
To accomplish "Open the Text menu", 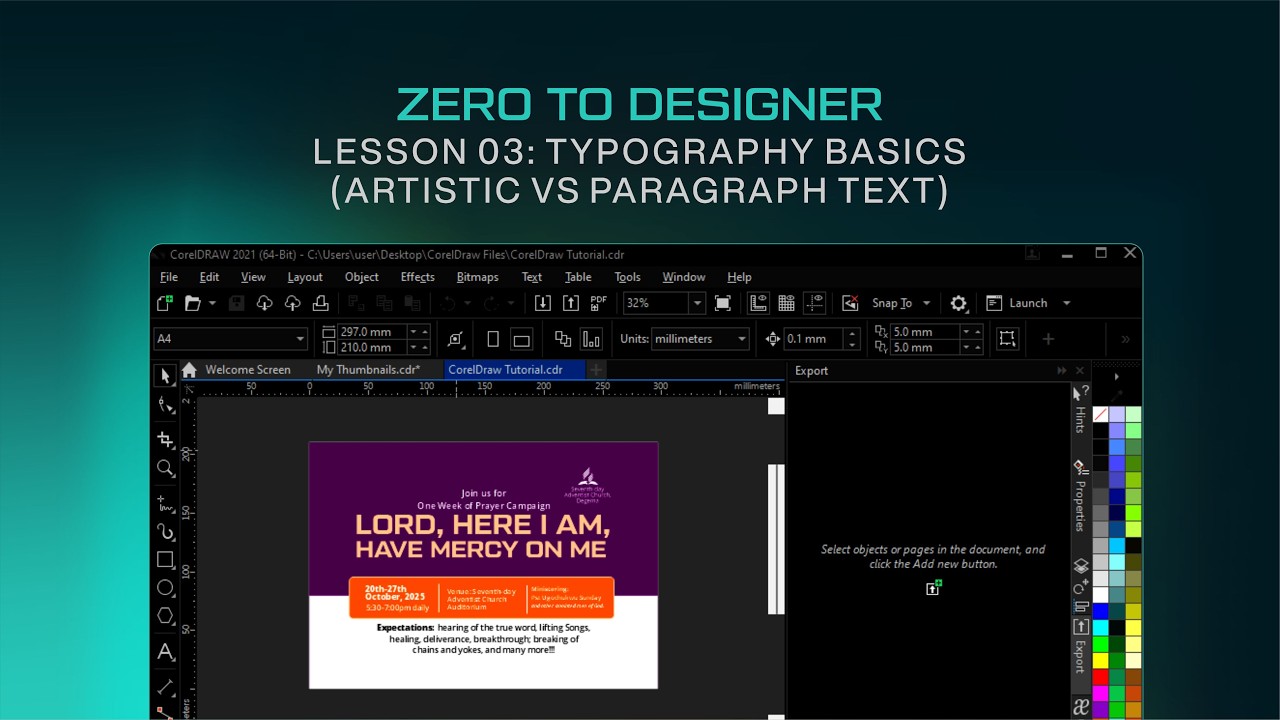I will [532, 277].
